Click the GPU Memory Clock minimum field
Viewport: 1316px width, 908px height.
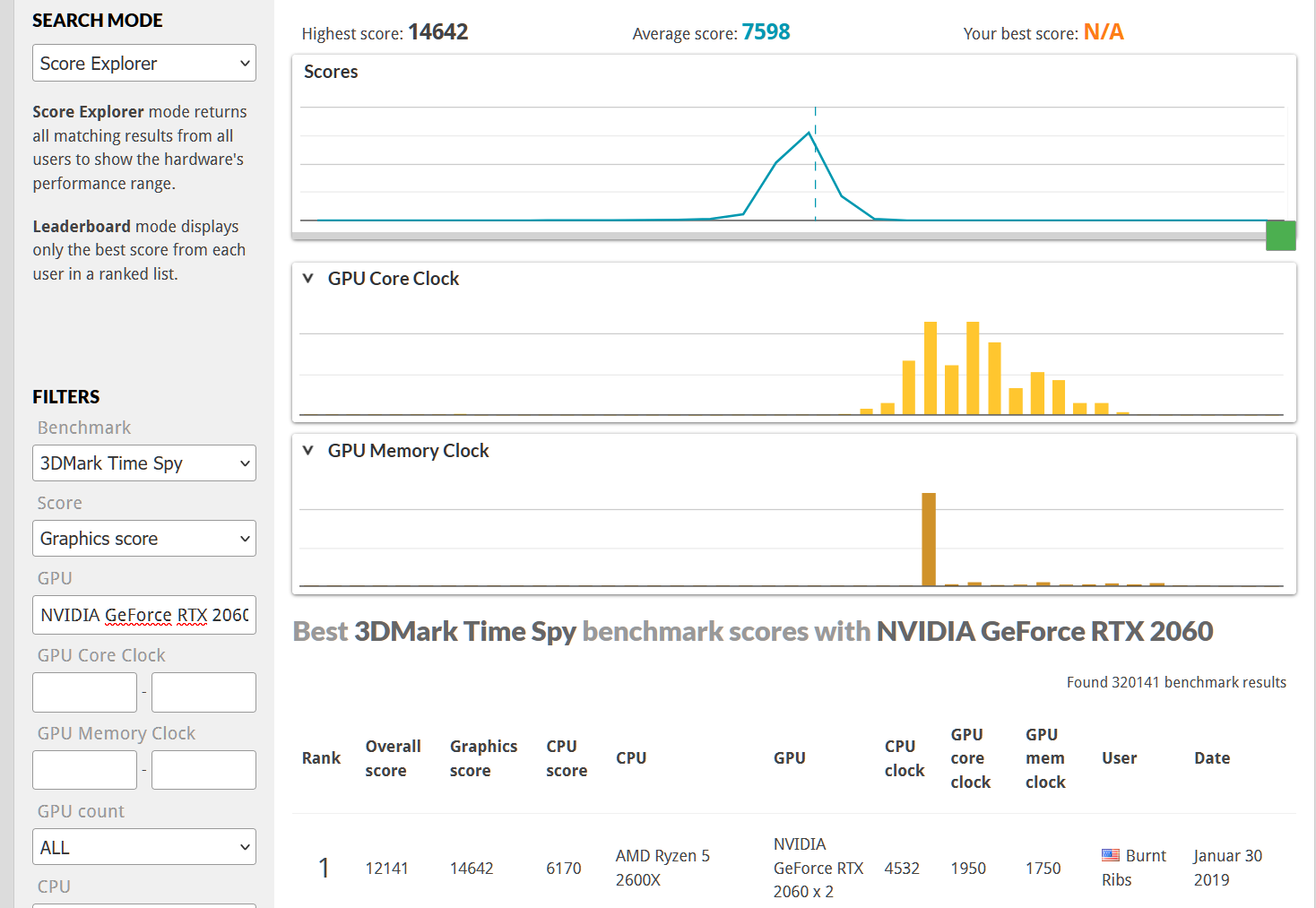pyautogui.click(x=85, y=770)
